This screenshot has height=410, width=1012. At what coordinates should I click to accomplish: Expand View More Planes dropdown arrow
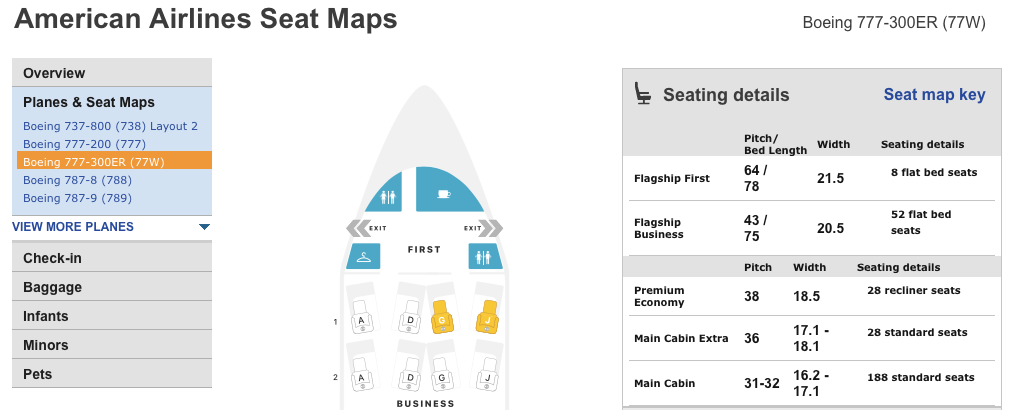(x=205, y=227)
